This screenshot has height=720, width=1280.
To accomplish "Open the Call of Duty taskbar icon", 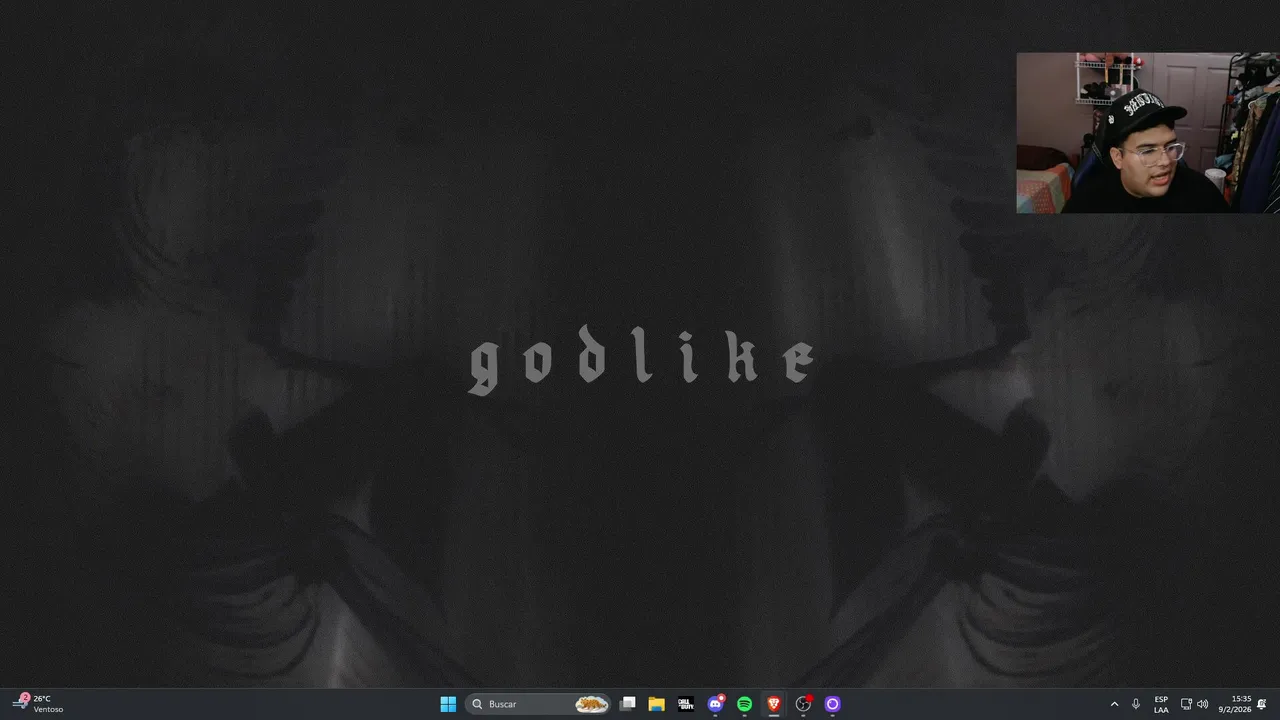I will tap(685, 704).
